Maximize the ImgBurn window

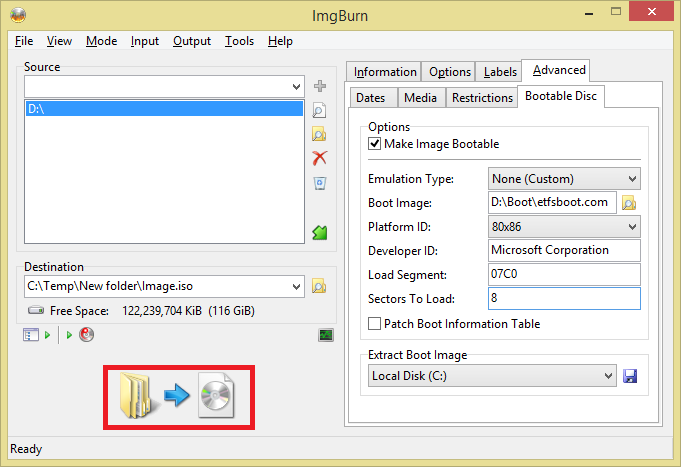[615, 12]
